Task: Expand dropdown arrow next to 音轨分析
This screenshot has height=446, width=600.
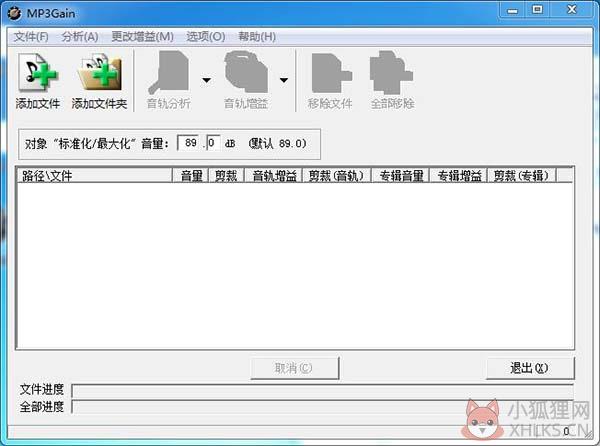Action: tap(207, 80)
